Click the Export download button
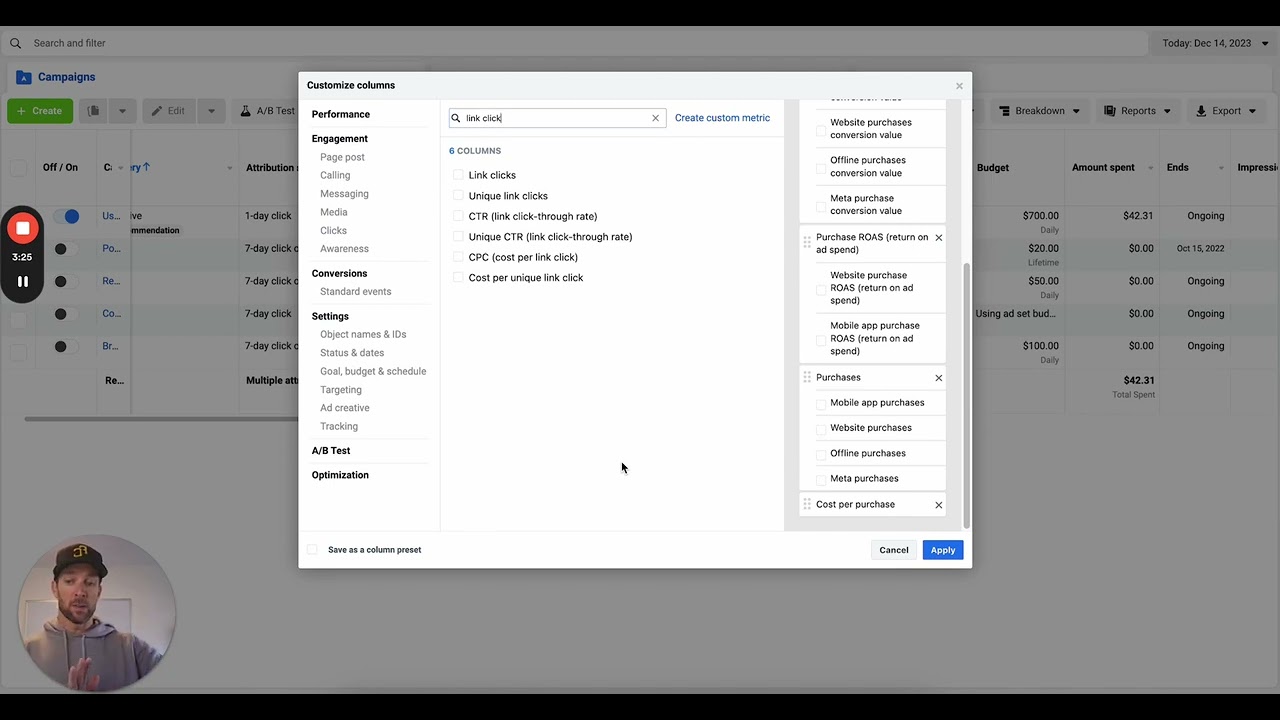The width and height of the screenshot is (1280, 720). click(1226, 111)
